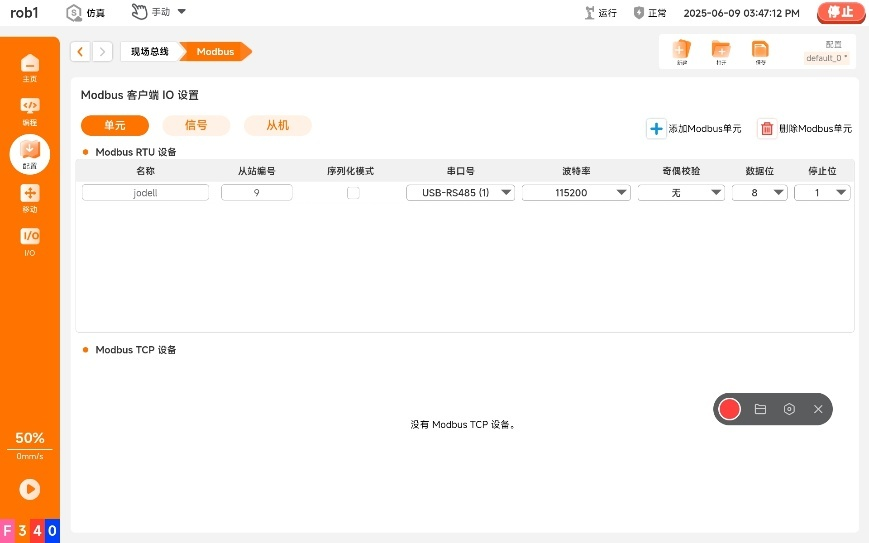Click the open folder icon in top toolbar
The height and width of the screenshot is (543, 869).
(720, 51)
